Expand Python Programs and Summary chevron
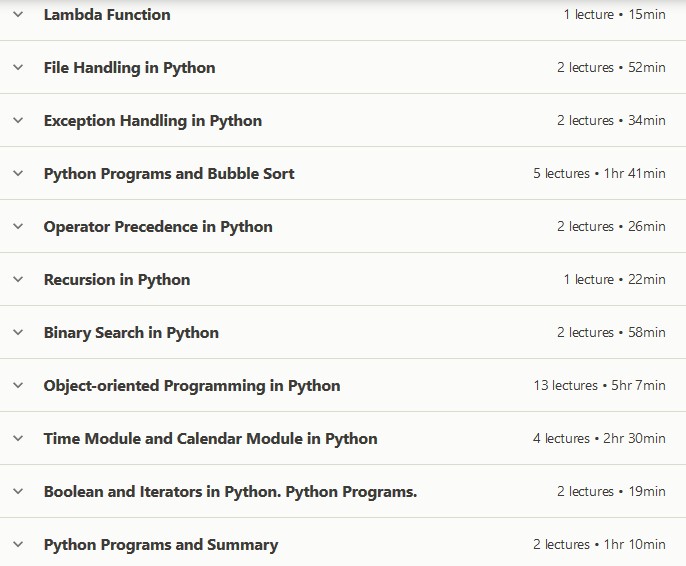The image size is (686, 566). 17,544
